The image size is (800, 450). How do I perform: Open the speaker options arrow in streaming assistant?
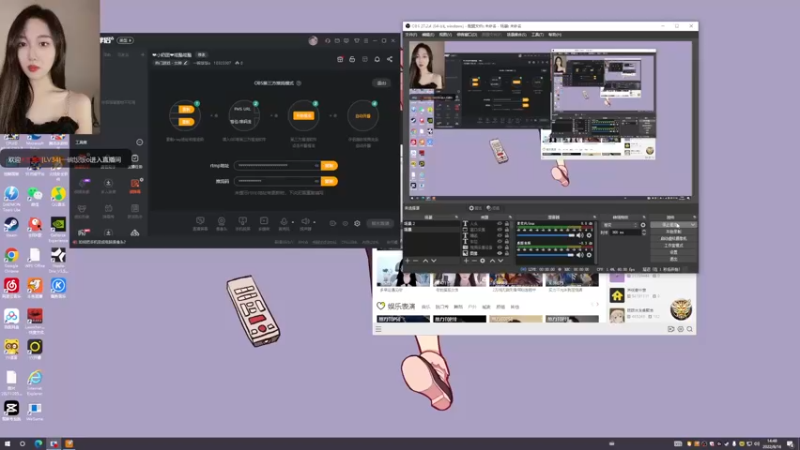pyautogui.click(x=314, y=222)
